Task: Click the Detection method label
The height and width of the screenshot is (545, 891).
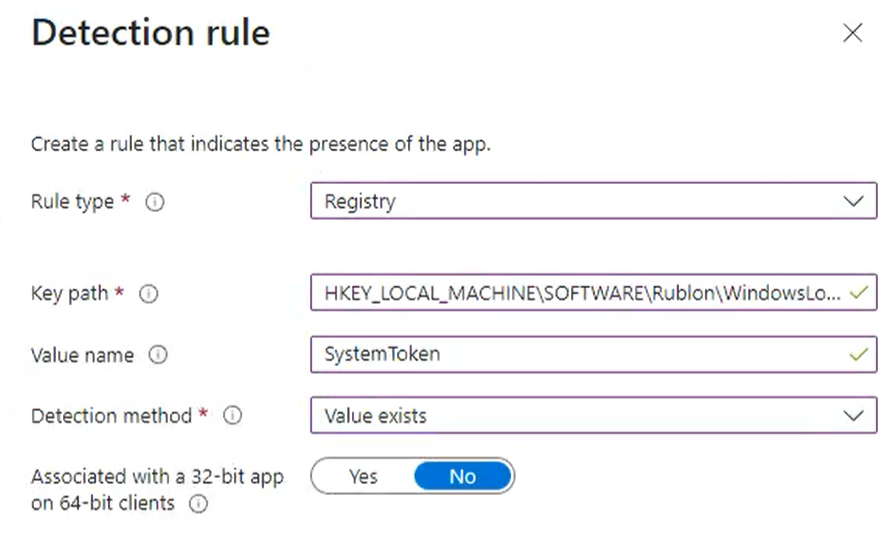Action: click(111, 416)
